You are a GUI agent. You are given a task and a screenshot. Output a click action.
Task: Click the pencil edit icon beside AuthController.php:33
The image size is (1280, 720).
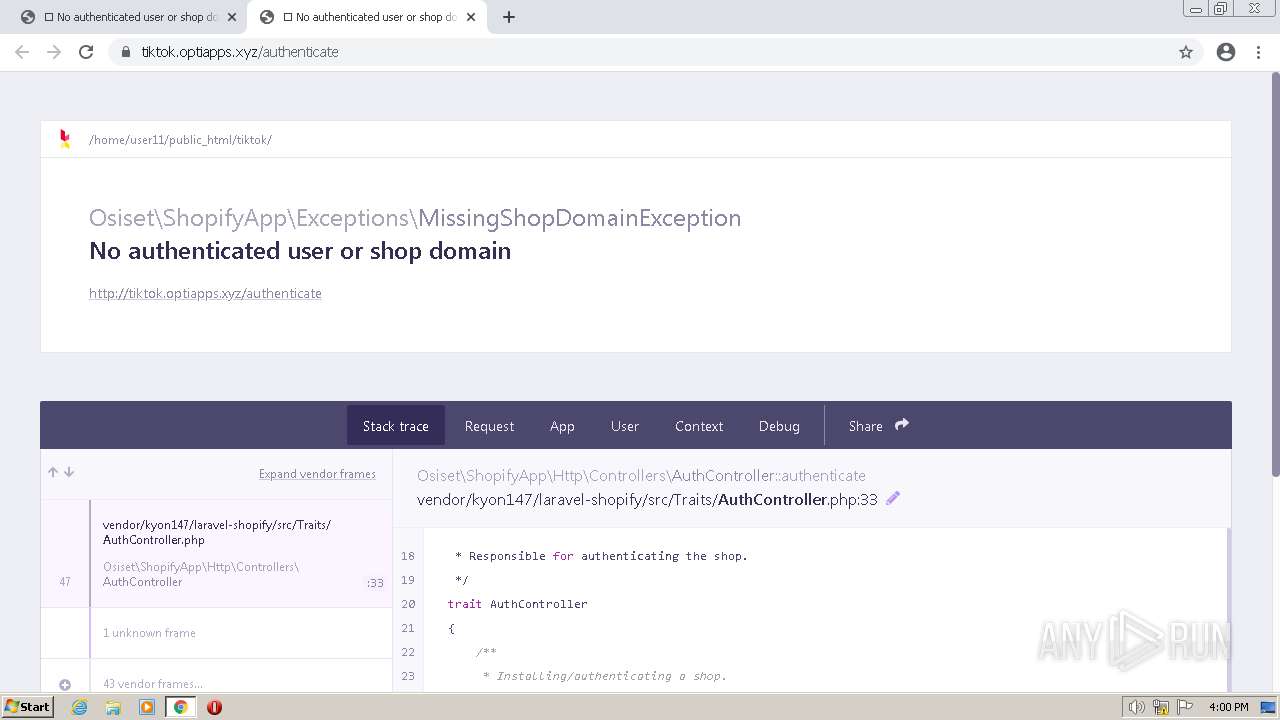pos(893,498)
